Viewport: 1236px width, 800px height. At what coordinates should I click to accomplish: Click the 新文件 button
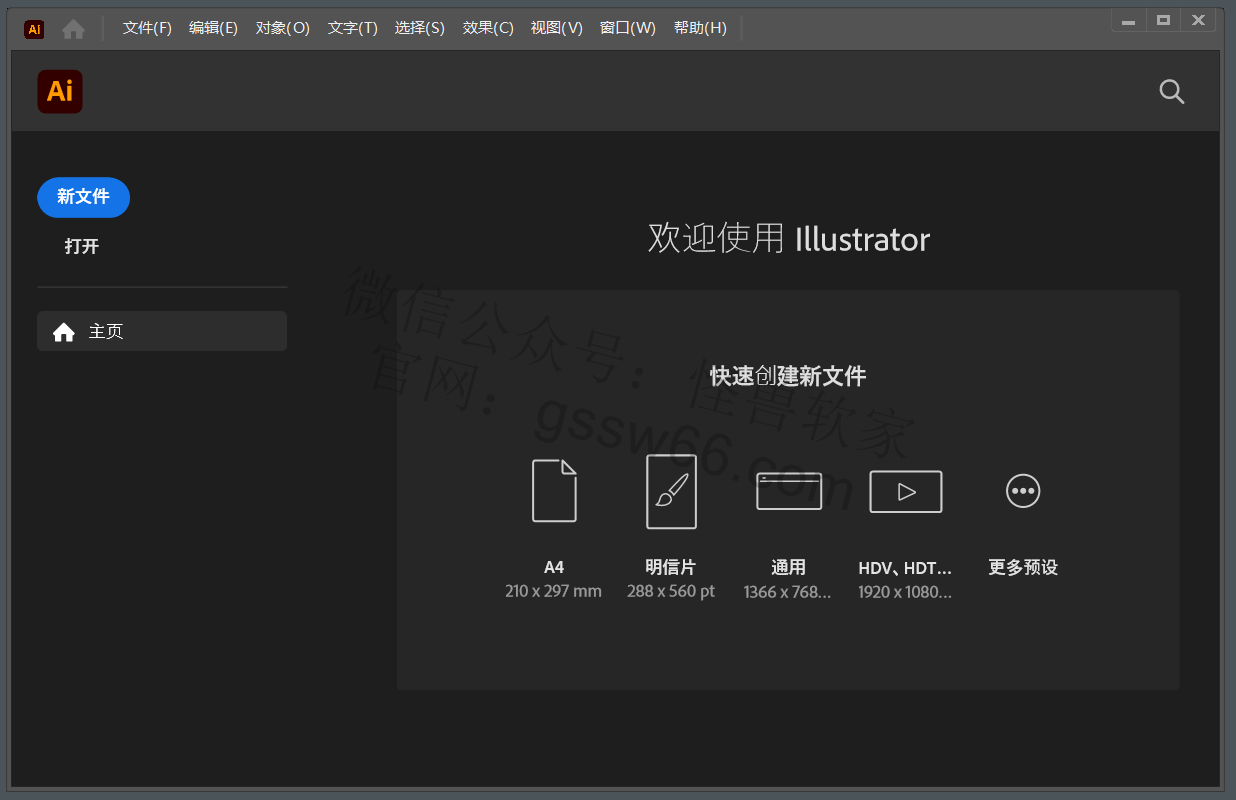click(83, 197)
